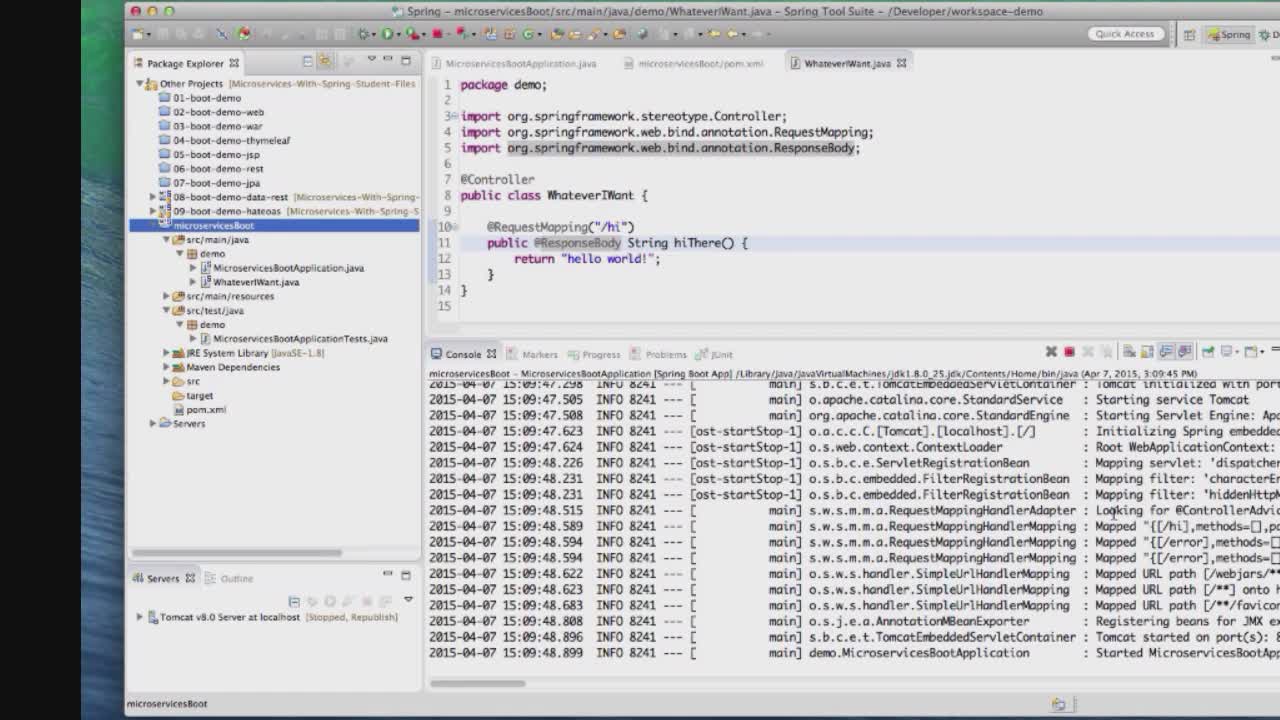Screen dimensions: 1280x720
Task: Launch Debug with the bug icon
Action: (363, 34)
